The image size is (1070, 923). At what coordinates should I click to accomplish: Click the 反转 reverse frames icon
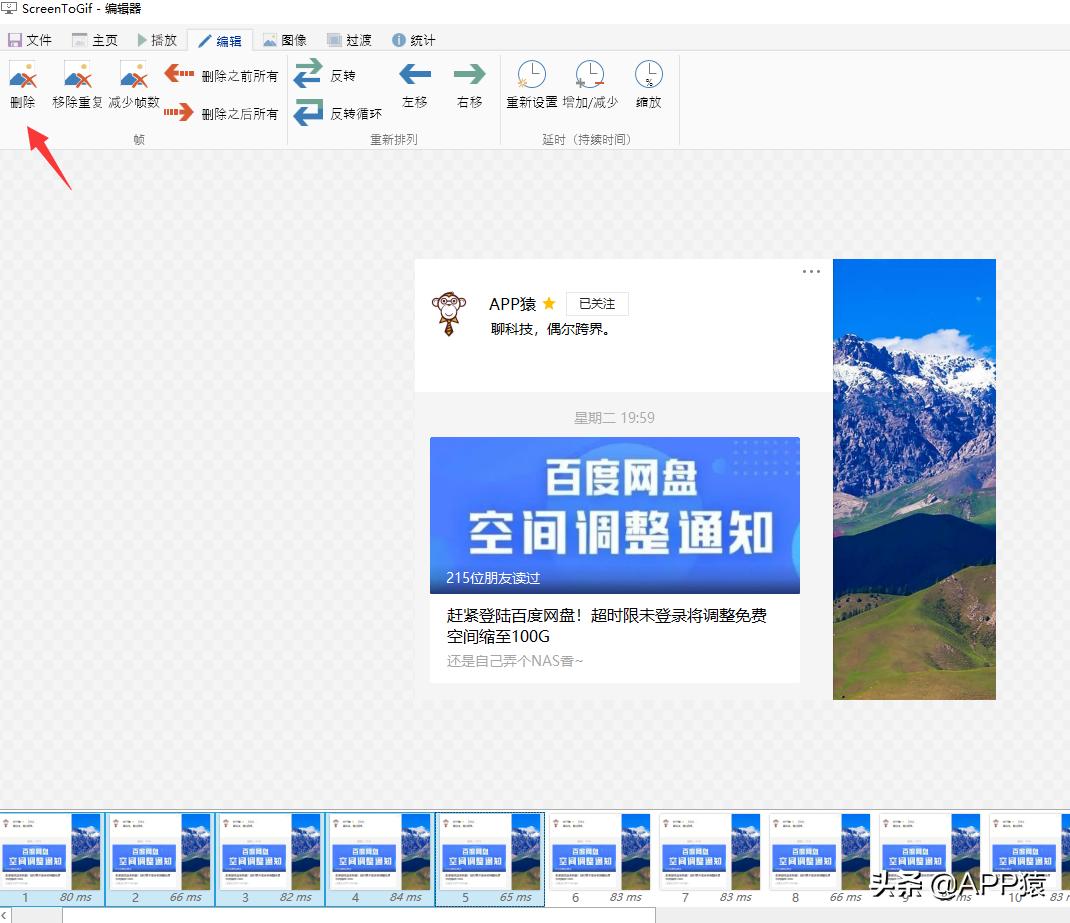pyautogui.click(x=308, y=75)
